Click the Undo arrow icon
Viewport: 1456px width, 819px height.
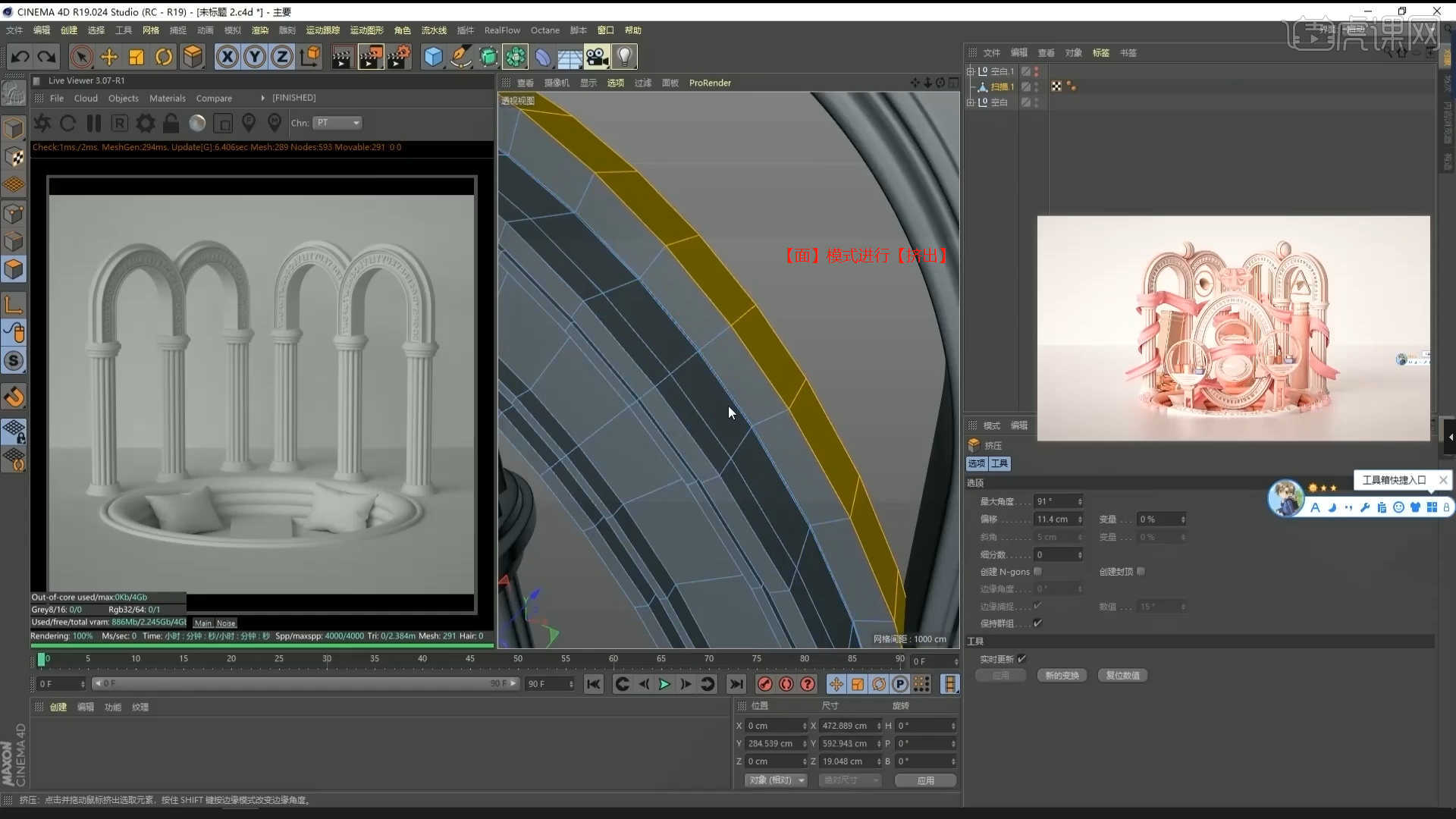pyautogui.click(x=20, y=57)
